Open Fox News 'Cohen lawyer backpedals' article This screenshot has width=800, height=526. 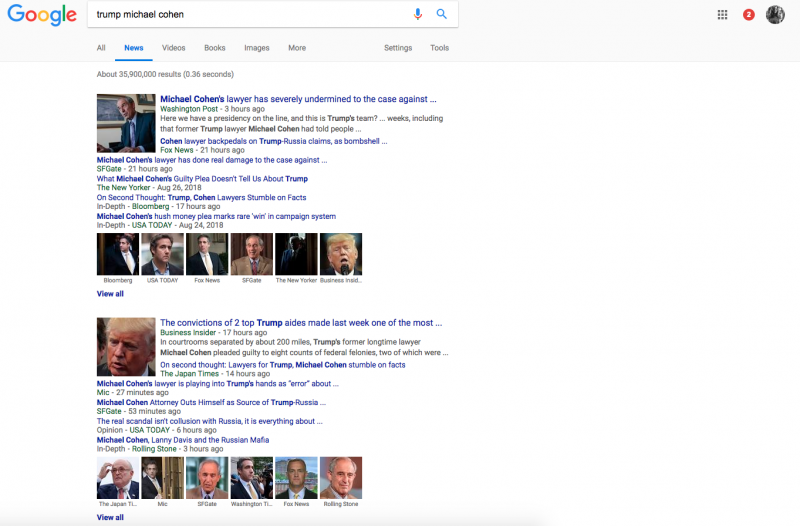pyautogui.click(x=273, y=141)
